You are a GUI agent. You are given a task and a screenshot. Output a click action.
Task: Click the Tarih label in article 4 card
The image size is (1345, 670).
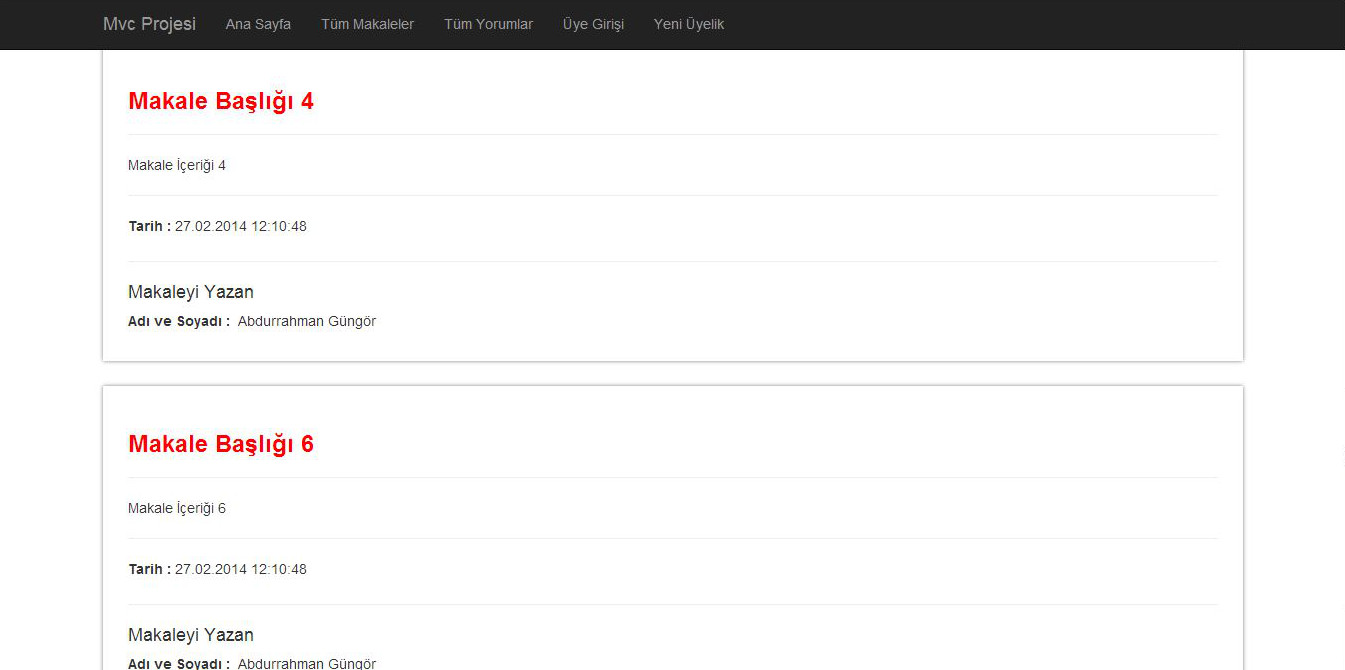click(x=149, y=226)
